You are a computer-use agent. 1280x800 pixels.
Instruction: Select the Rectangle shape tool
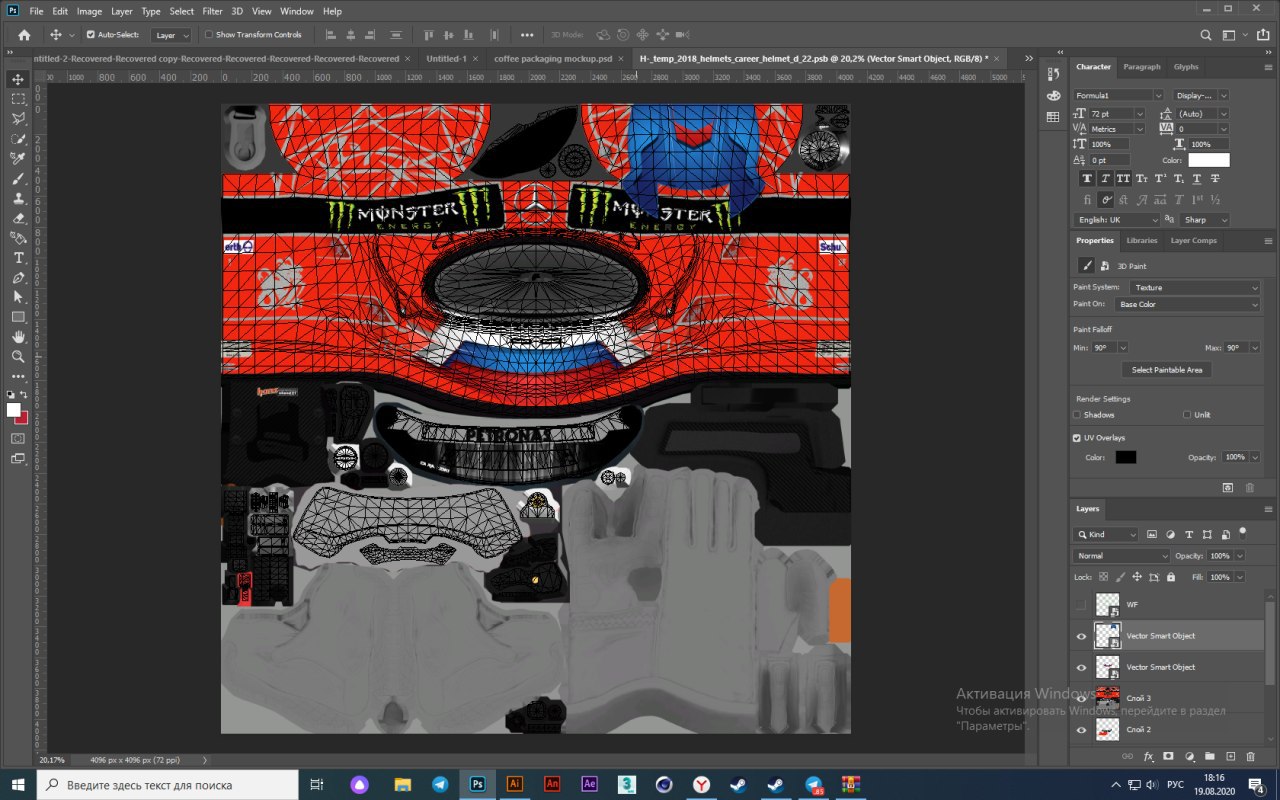18,316
